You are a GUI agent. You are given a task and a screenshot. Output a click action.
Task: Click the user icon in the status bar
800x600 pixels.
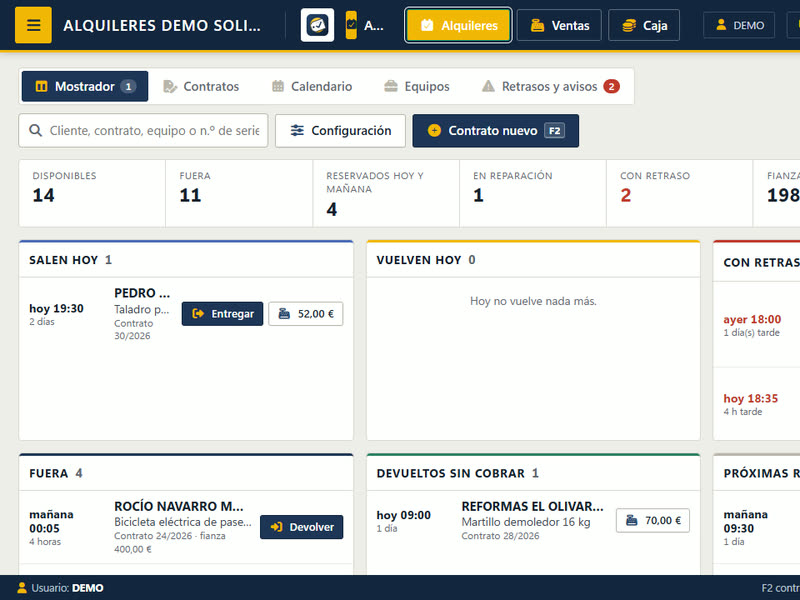coord(22,588)
